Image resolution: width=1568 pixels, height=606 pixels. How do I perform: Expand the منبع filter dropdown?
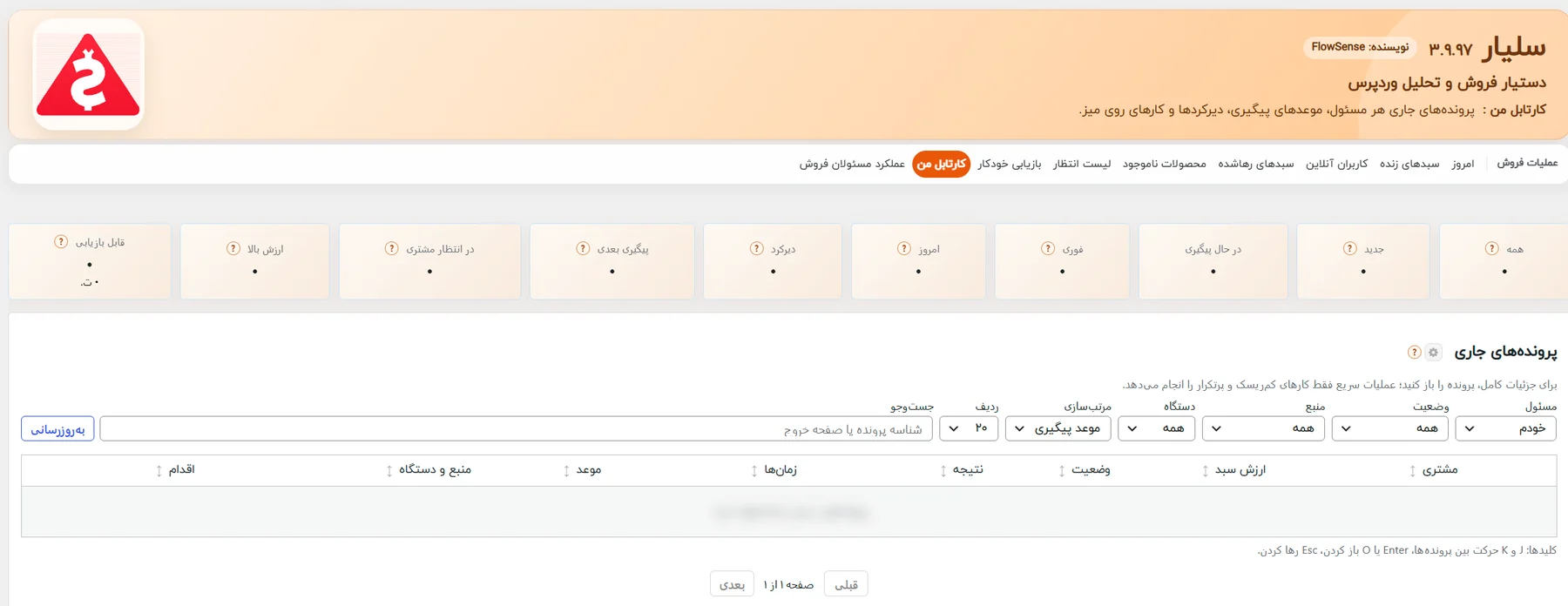[1264, 428]
